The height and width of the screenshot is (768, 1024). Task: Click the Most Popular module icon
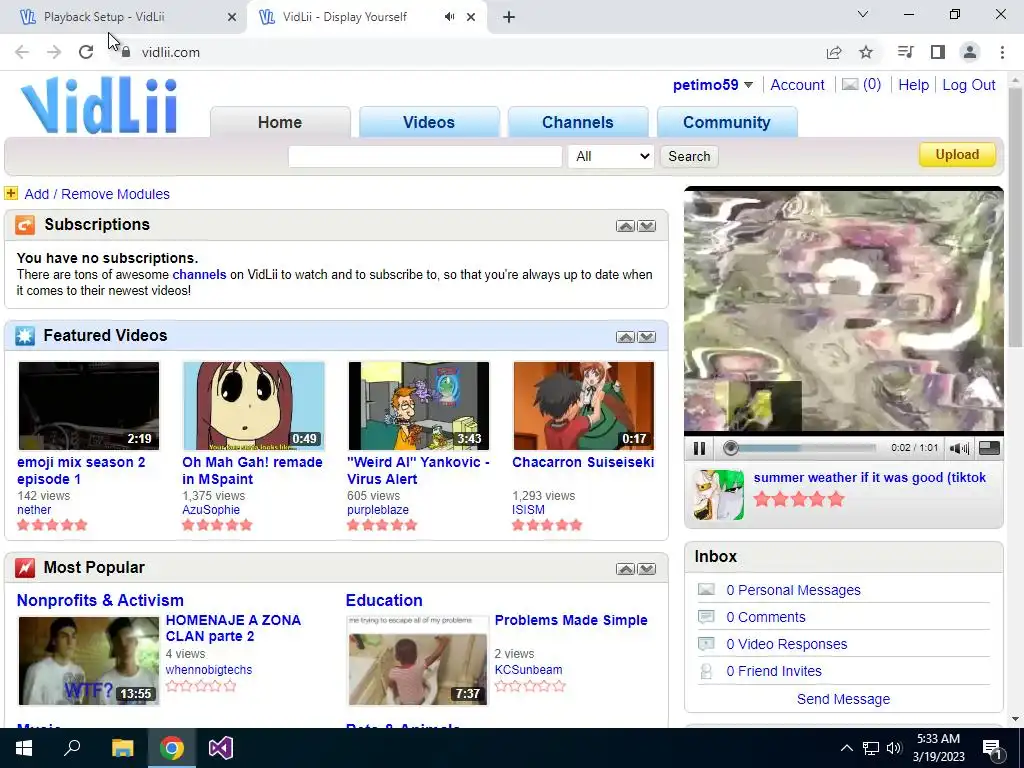[25, 568]
